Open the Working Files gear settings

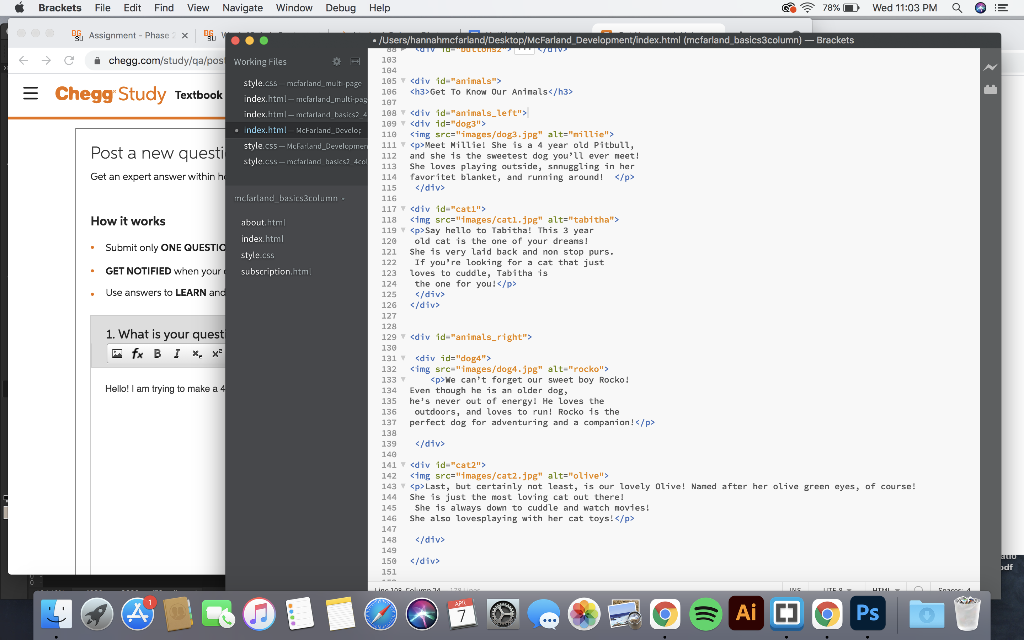click(336, 61)
